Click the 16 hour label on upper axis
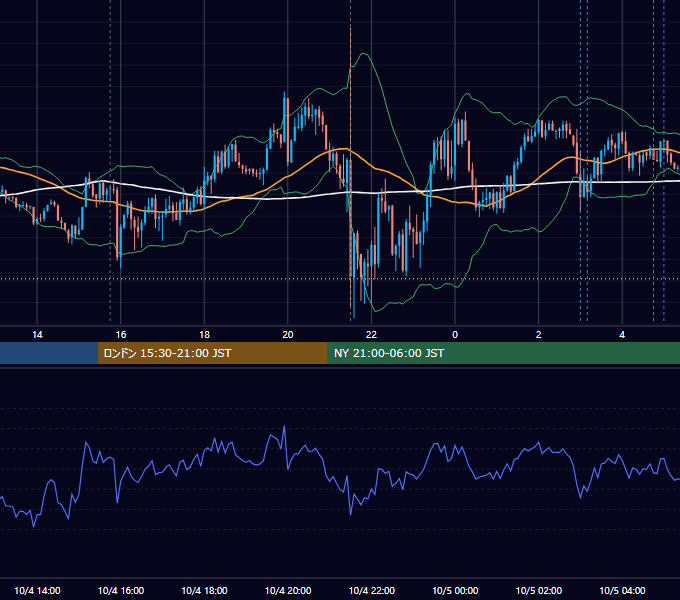The image size is (680, 600). point(121,335)
